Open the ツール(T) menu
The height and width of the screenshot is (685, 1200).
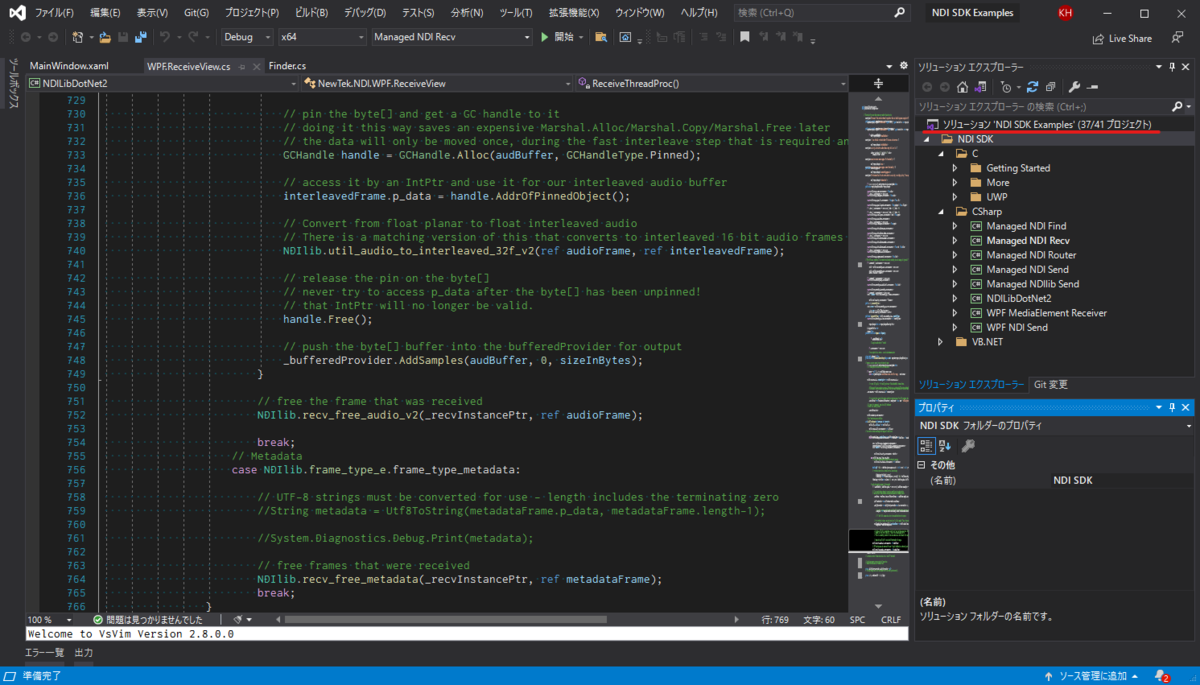coord(515,13)
